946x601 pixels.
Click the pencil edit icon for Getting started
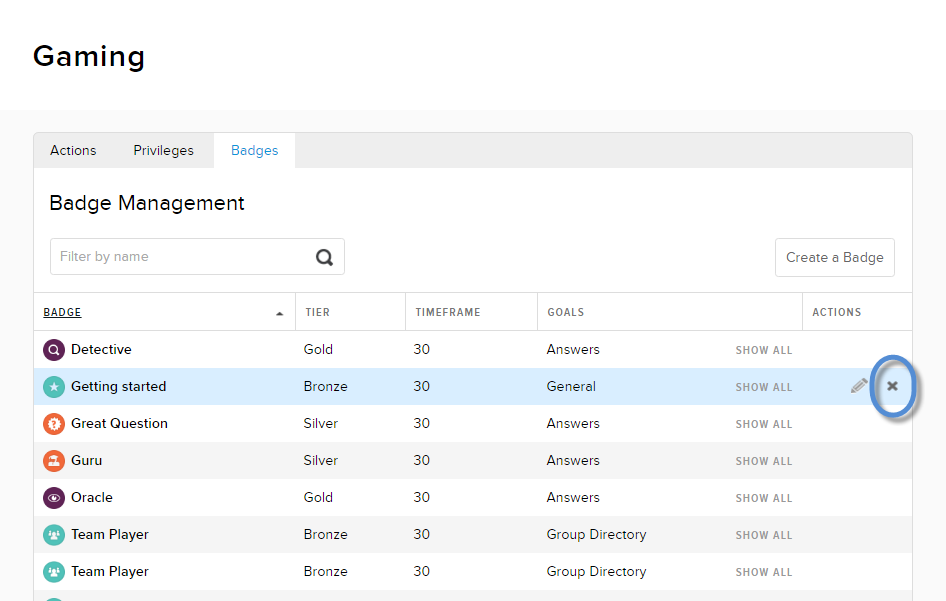click(858, 386)
